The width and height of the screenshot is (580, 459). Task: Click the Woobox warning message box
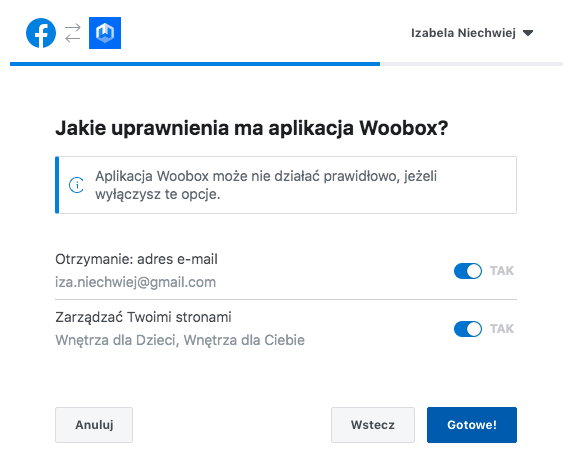[x=286, y=185]
